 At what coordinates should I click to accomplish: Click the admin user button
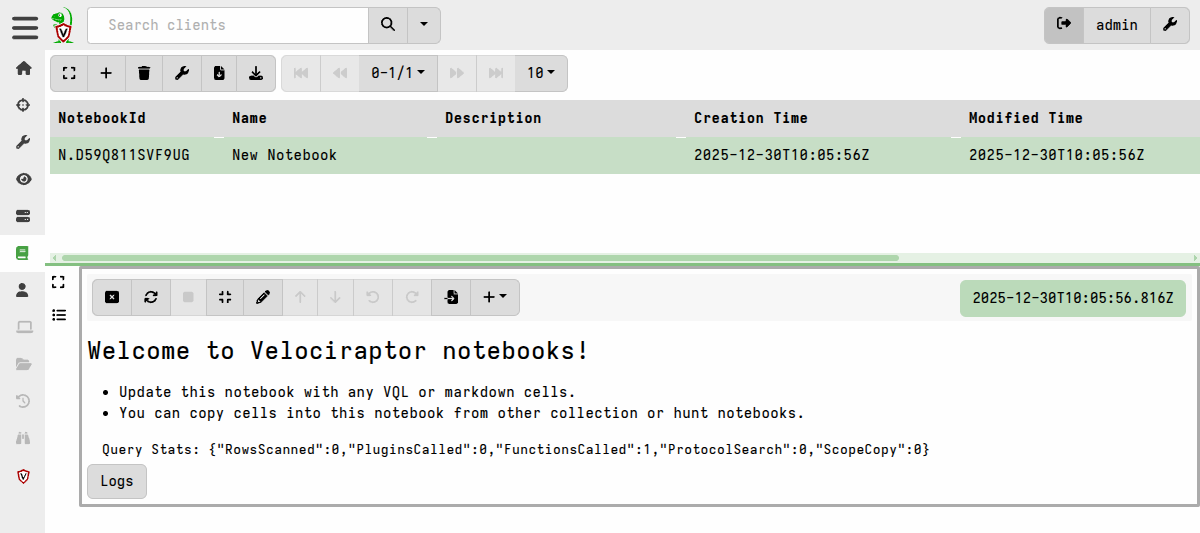coord(1116,25)
